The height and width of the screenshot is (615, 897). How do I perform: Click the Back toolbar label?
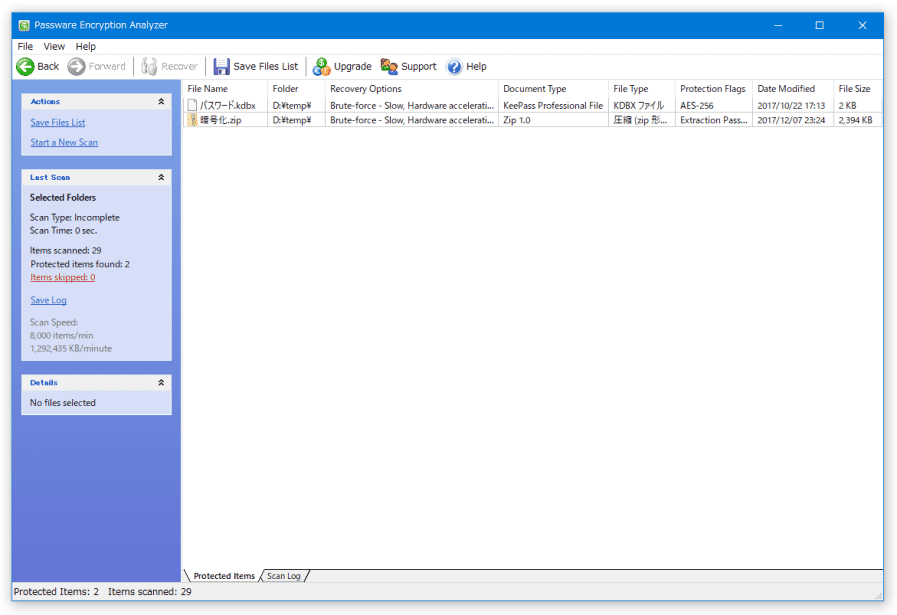(x=48, y=66)
